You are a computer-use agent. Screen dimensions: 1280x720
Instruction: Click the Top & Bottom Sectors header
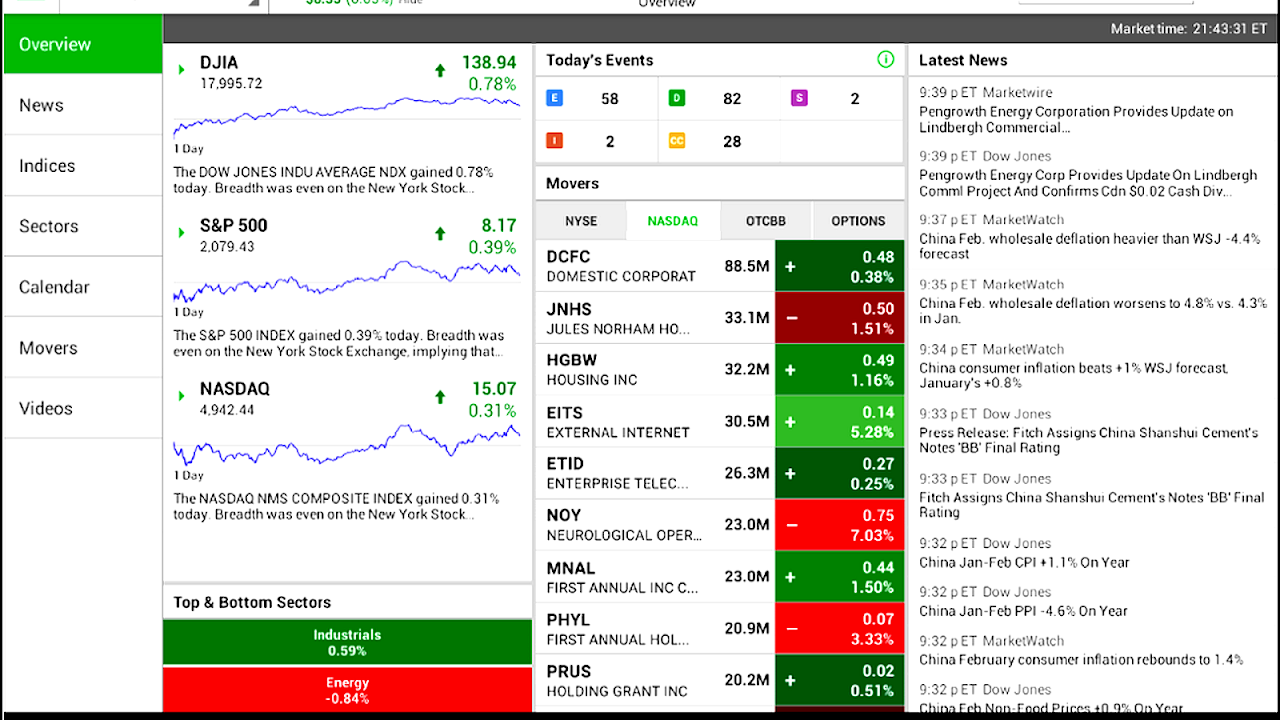pyautogui.click(x=252, y=602)
